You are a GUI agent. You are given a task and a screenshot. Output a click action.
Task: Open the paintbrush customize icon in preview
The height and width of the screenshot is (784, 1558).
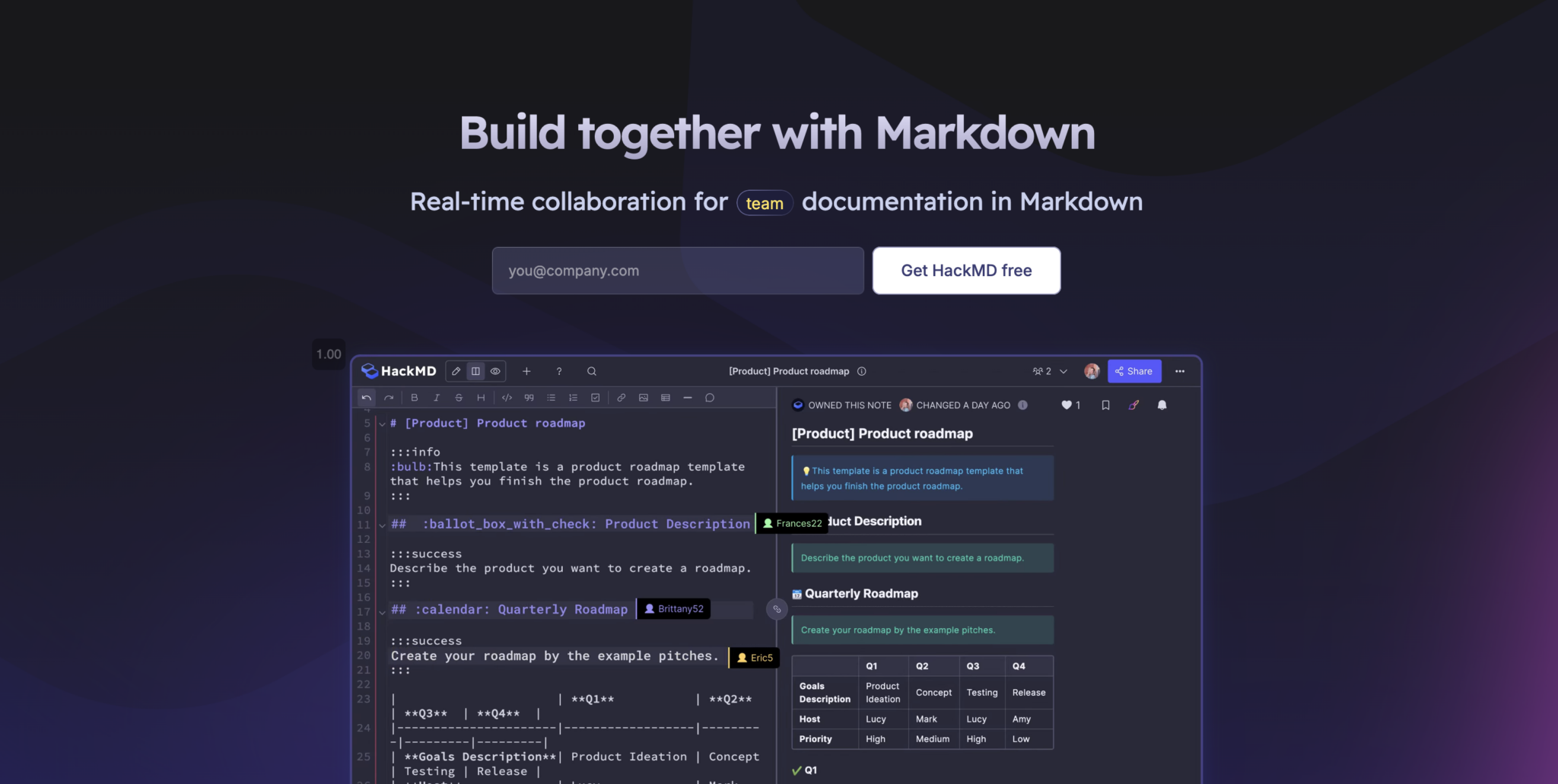pos(1134,405)
